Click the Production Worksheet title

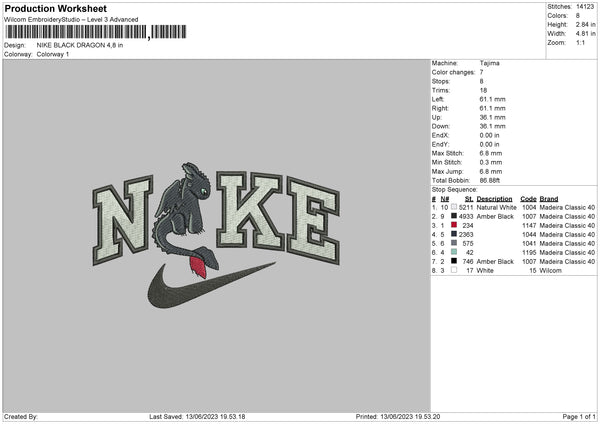click(56, 8)
